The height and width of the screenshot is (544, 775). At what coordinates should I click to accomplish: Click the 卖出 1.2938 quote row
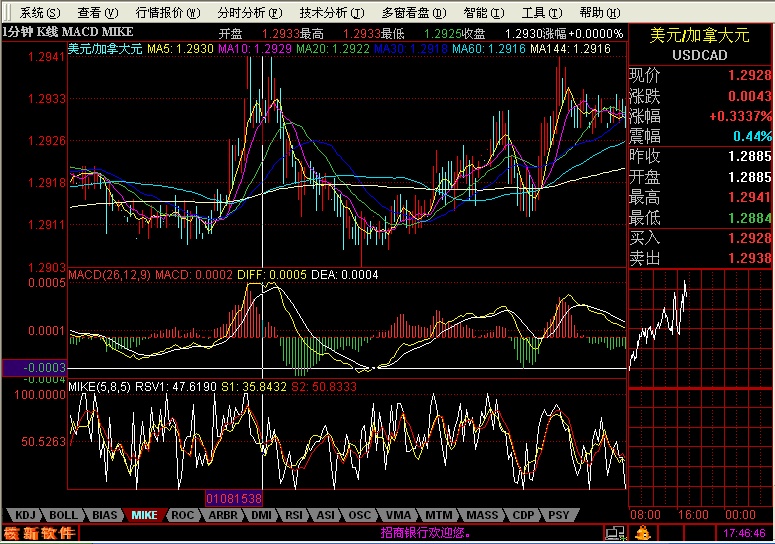pos(700,258)
